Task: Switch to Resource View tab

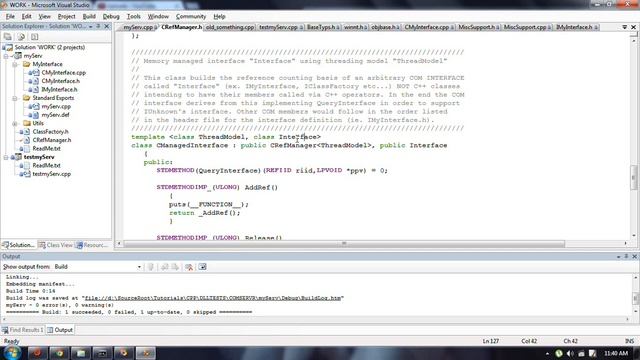Action: (92, 245)
